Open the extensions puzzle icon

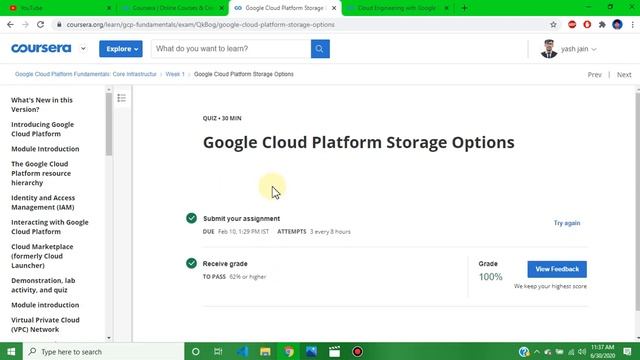[x=602, y=24]
